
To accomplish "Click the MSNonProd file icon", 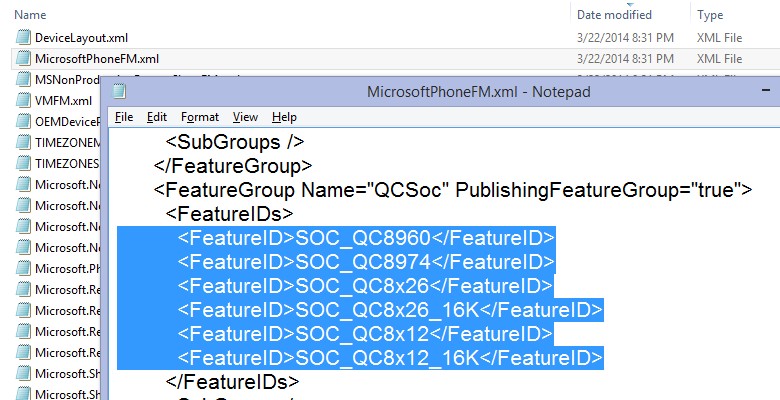I will (23, 79).
